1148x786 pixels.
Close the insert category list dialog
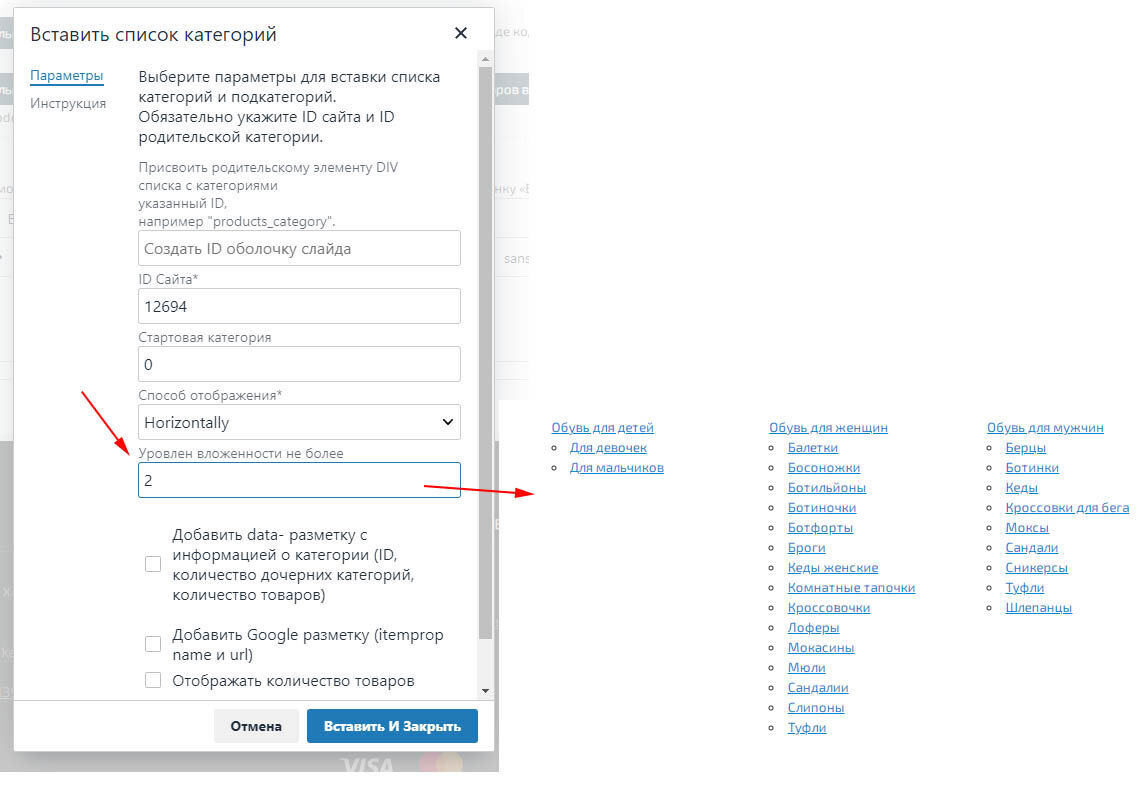[x=460, y=33]
